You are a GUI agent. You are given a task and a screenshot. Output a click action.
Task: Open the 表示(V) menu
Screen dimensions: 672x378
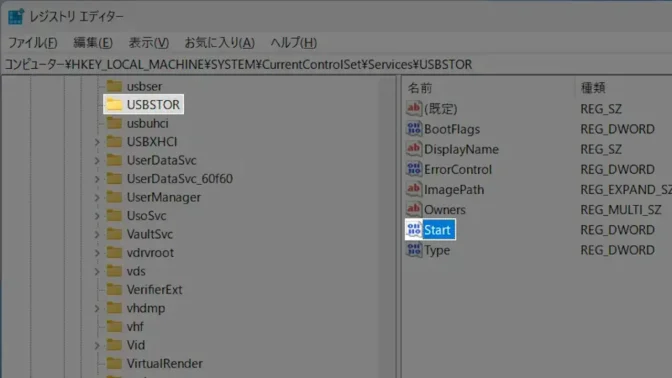coord(149,43)
